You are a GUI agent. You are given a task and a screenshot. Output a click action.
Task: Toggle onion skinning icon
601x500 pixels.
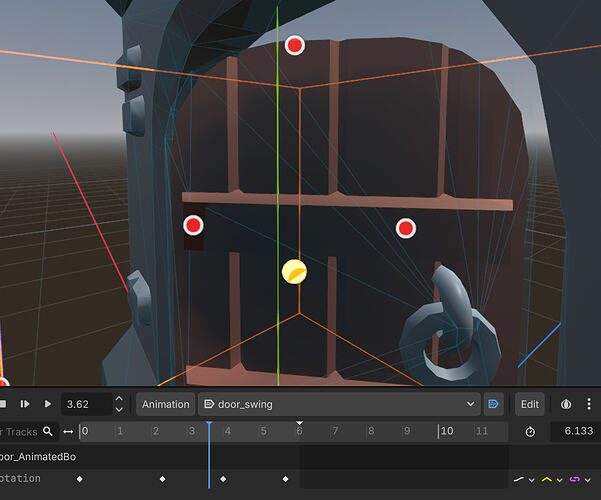pos(566,404)
